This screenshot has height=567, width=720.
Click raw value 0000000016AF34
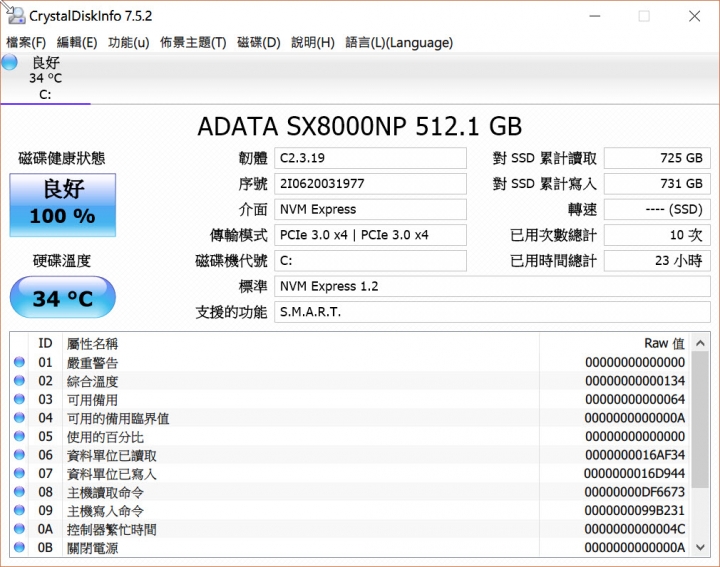click(635, 455)
